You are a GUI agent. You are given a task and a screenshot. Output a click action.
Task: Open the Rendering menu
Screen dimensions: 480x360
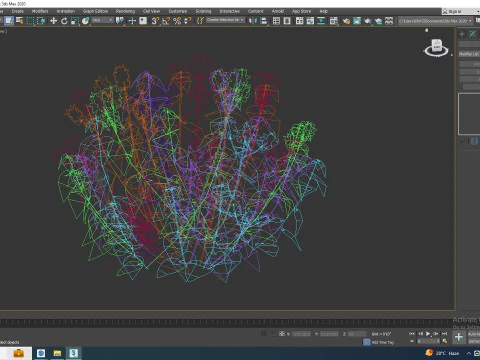(x=125, y=11)
